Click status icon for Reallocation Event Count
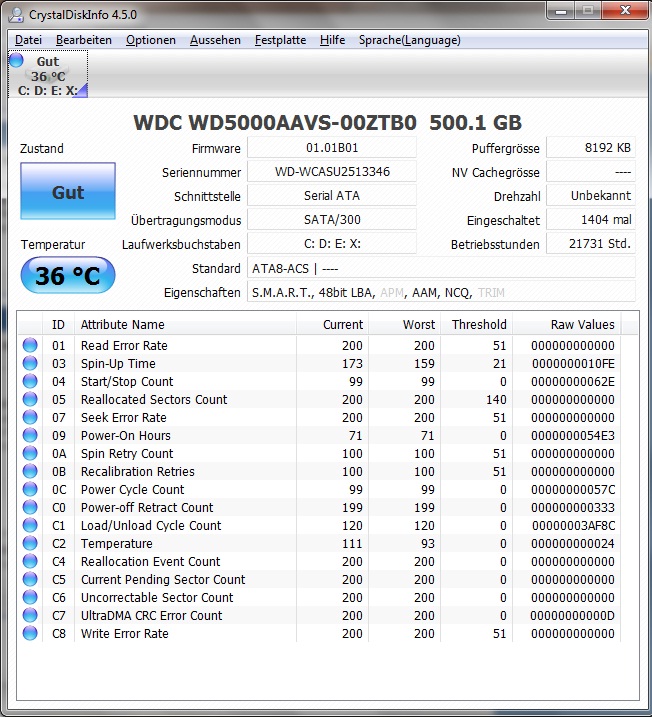652x718 pixels. [x=30, y=561]
